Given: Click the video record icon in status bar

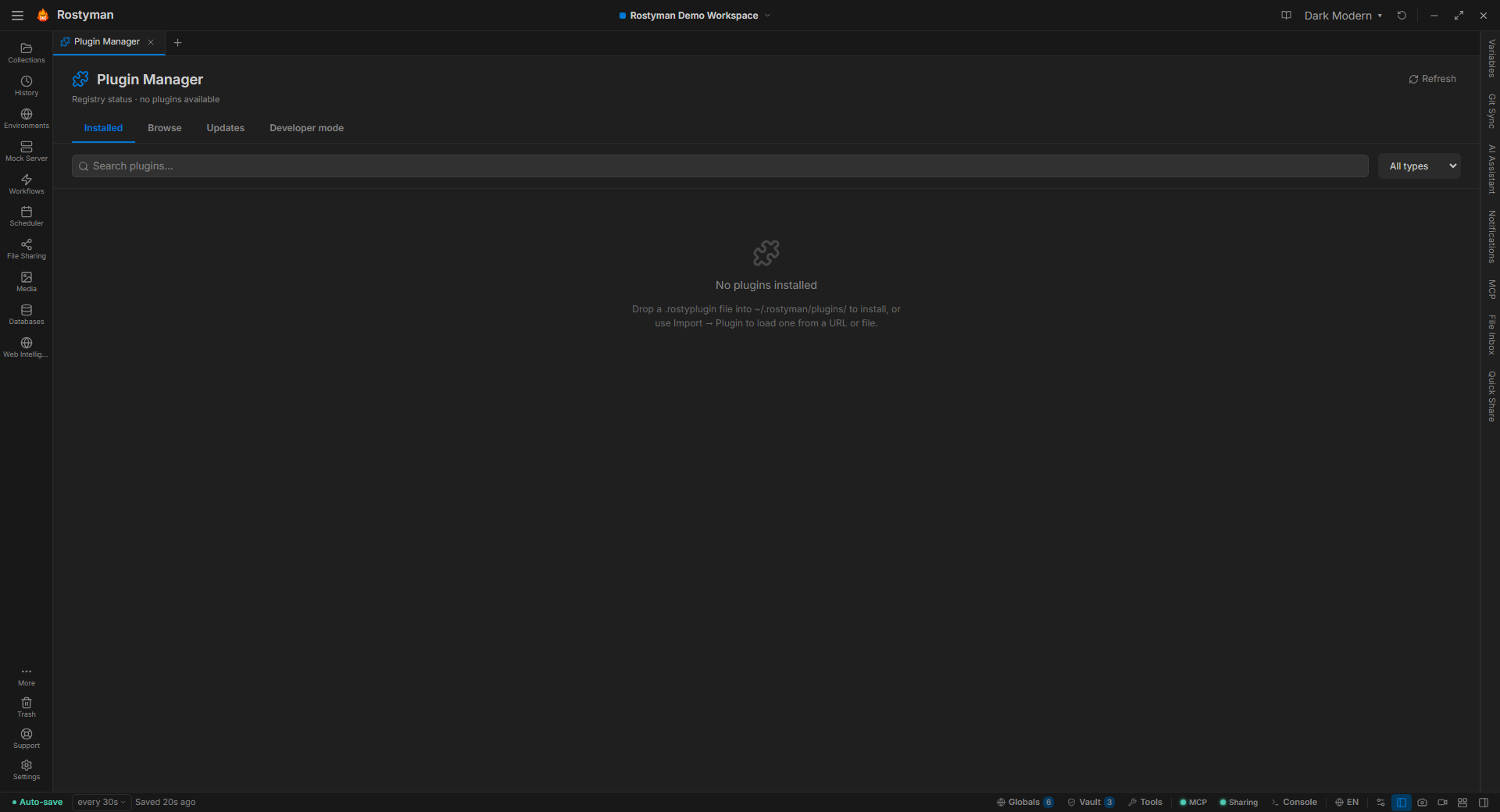Looking at the screenshot, I should tap(1442, 802).
